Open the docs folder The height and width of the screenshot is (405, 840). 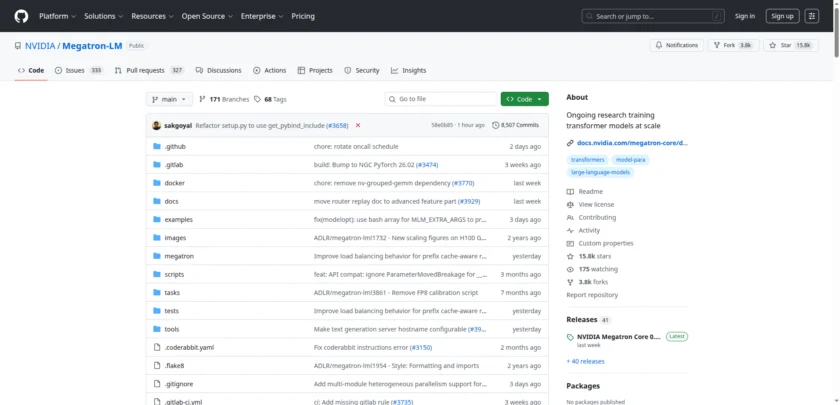[171, 201]
